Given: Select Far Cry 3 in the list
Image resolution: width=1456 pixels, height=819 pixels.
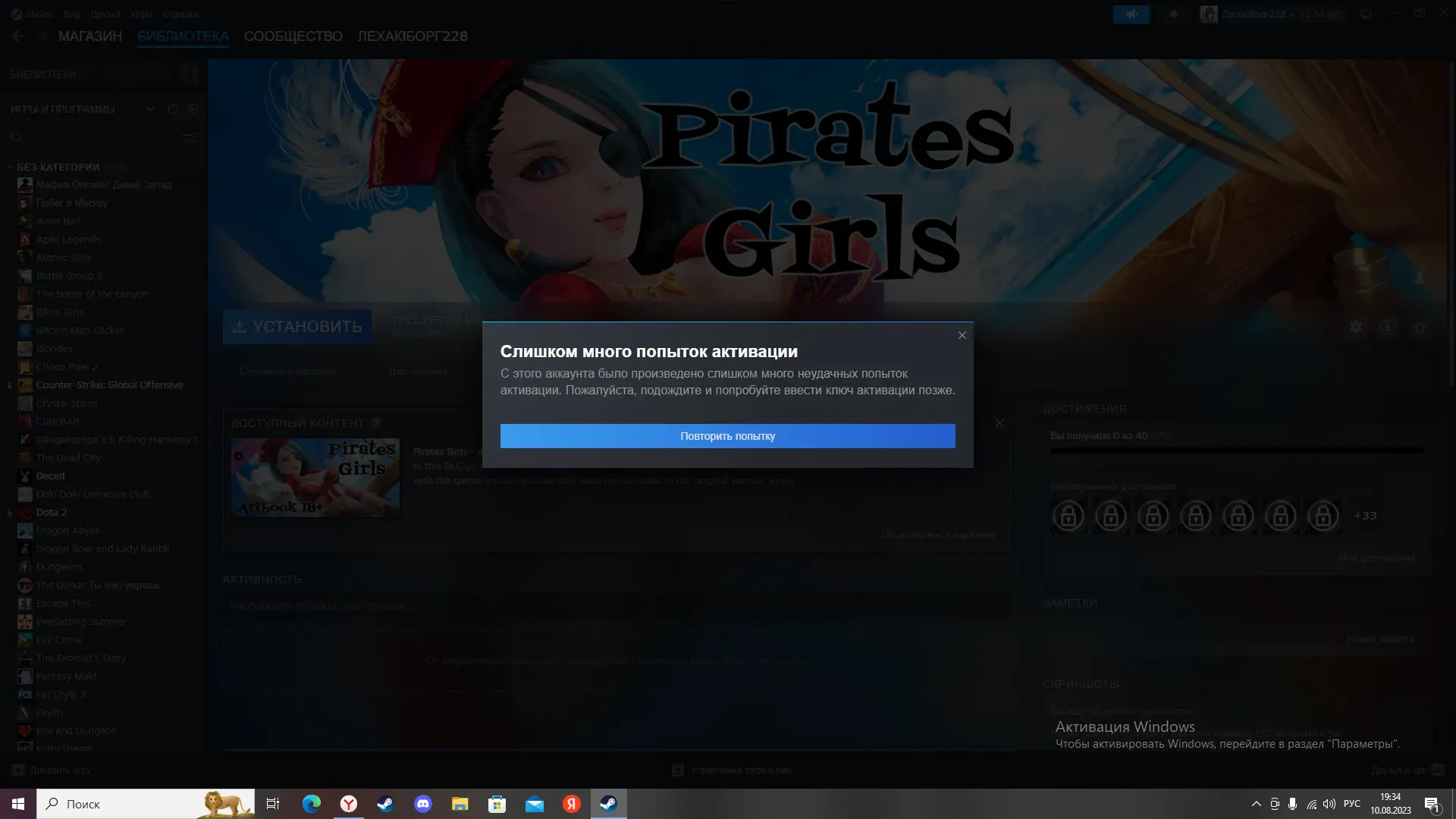Looking at the screenshot, I should 61,695.
